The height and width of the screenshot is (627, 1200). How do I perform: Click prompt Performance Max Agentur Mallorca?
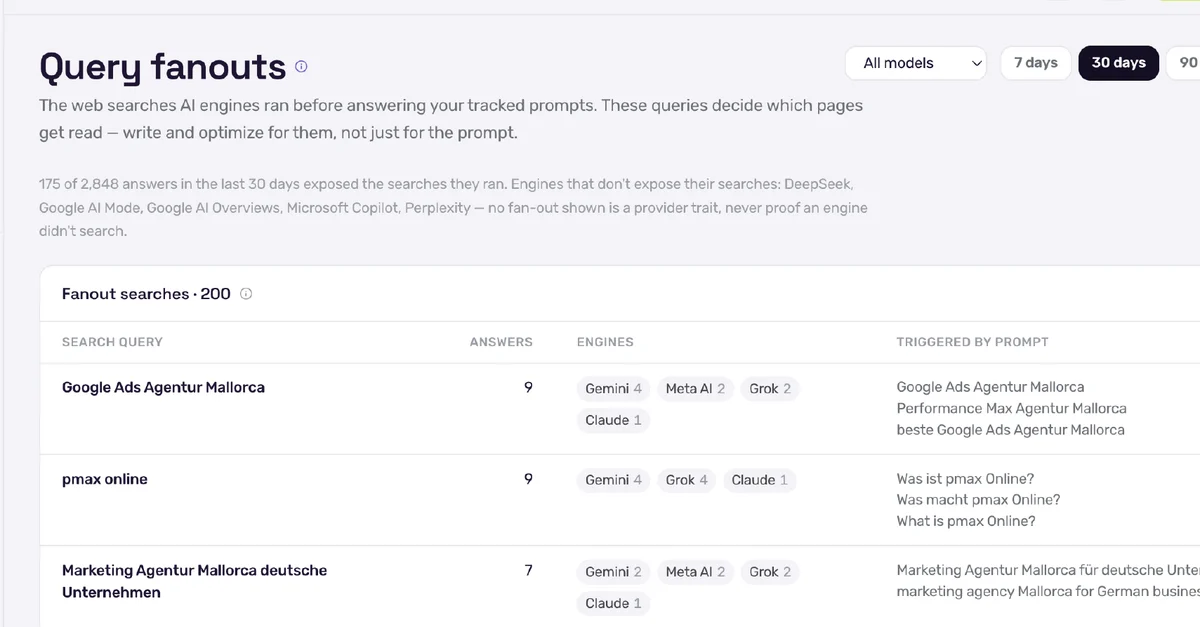click(1011, 408)
